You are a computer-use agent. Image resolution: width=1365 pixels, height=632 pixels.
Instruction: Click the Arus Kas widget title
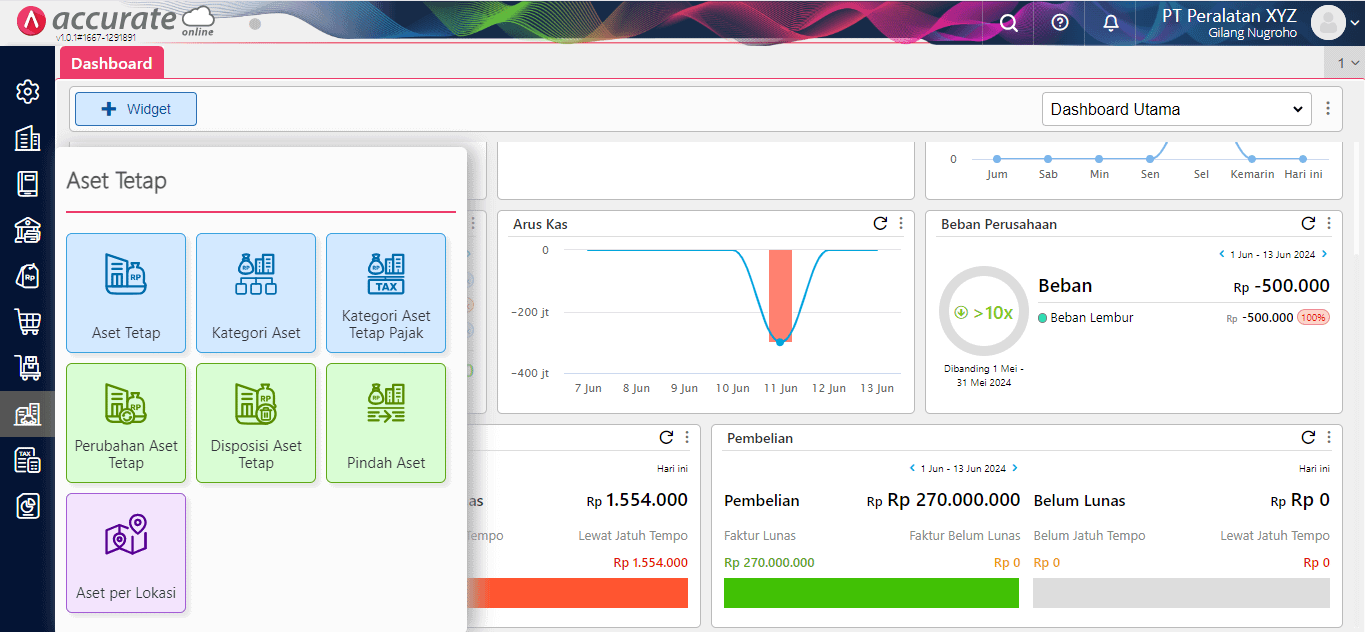(x=540, y=224)
